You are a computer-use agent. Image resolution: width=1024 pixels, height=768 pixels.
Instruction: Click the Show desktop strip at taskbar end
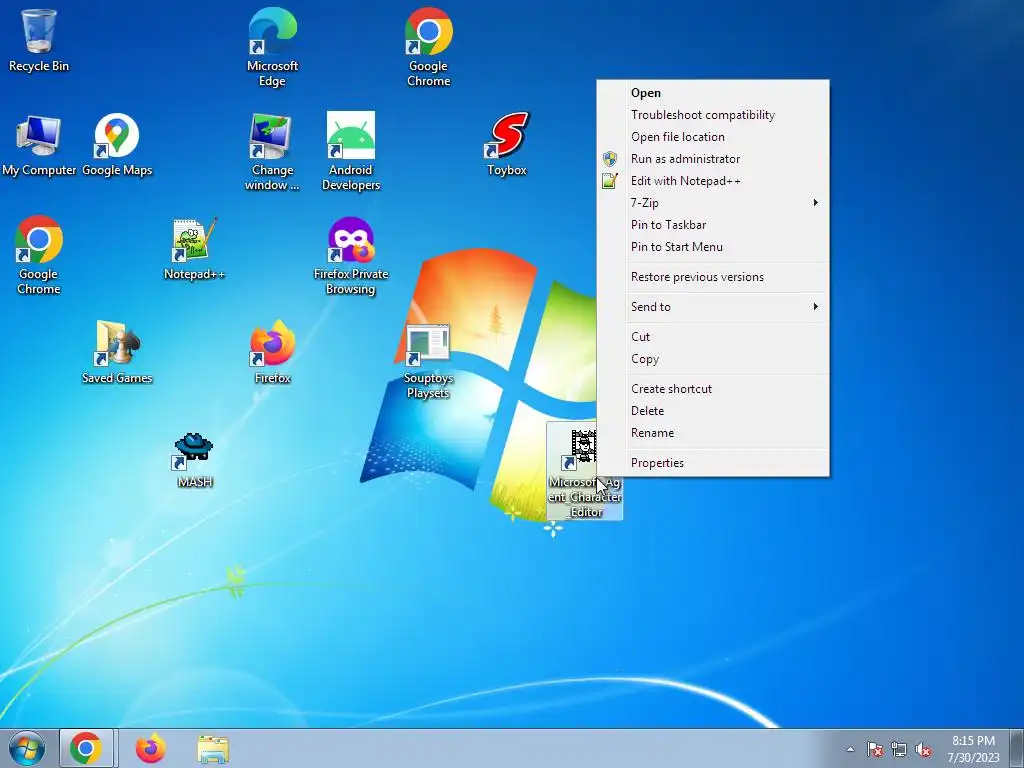tap(1017, 748)
